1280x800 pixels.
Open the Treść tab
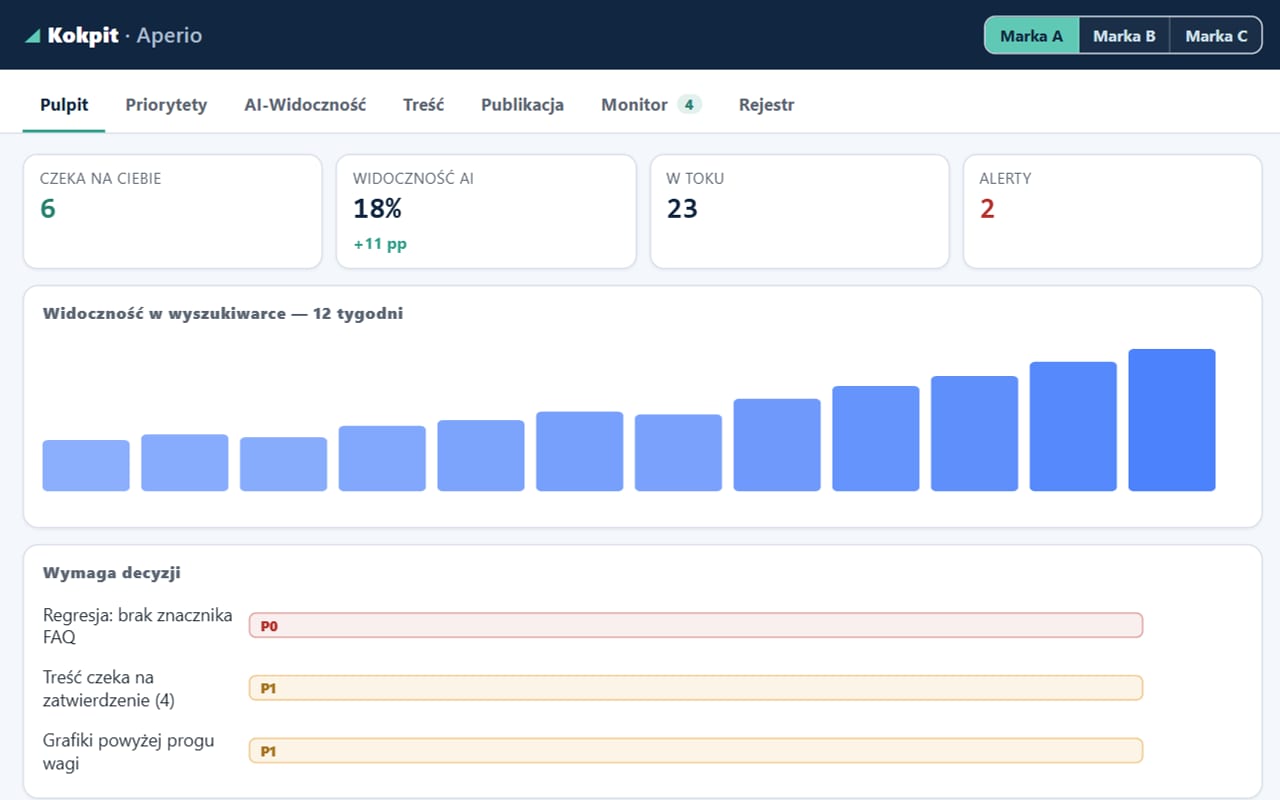[x=424, y=104]
